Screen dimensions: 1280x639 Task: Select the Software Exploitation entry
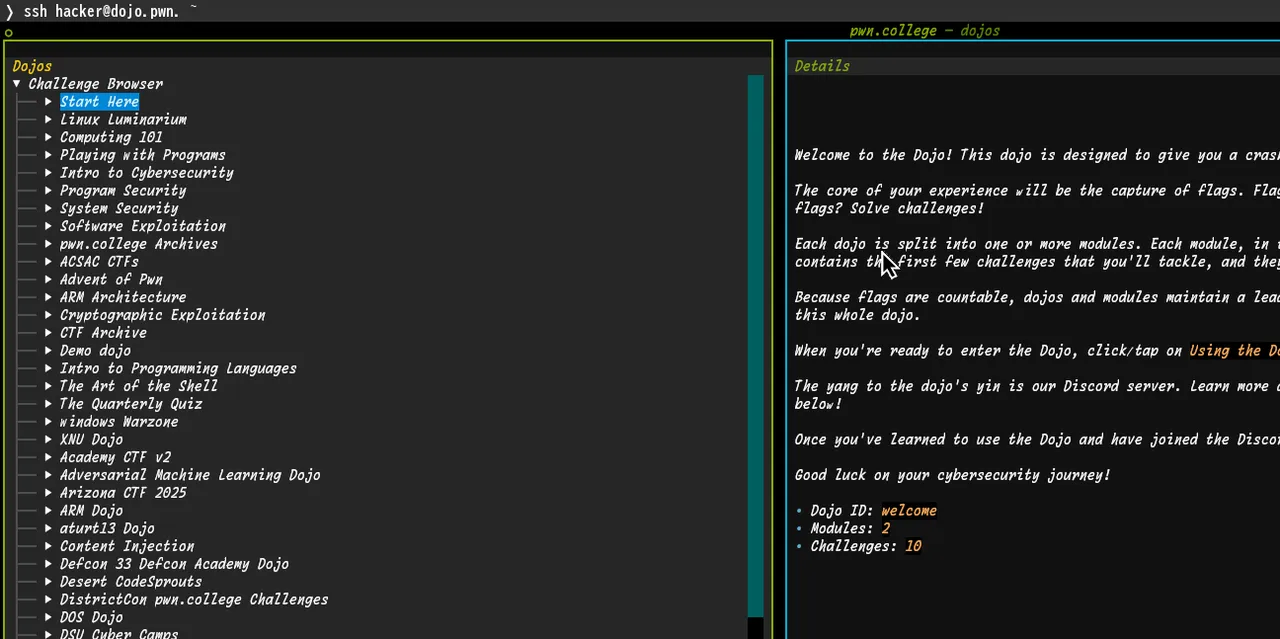143,226
